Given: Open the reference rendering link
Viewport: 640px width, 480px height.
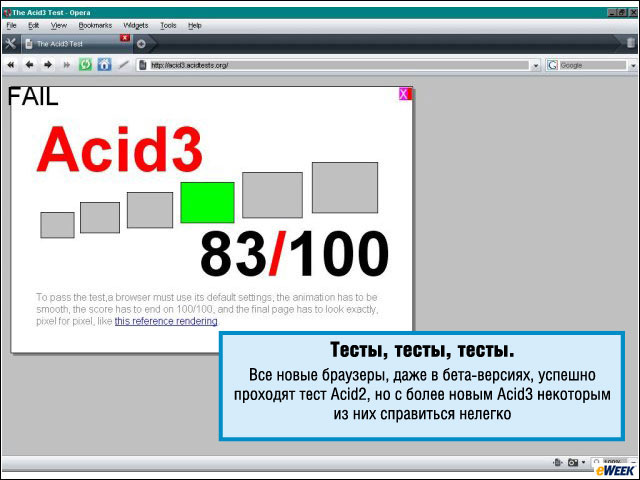Looking at the screenshot, I should (166, 321).
